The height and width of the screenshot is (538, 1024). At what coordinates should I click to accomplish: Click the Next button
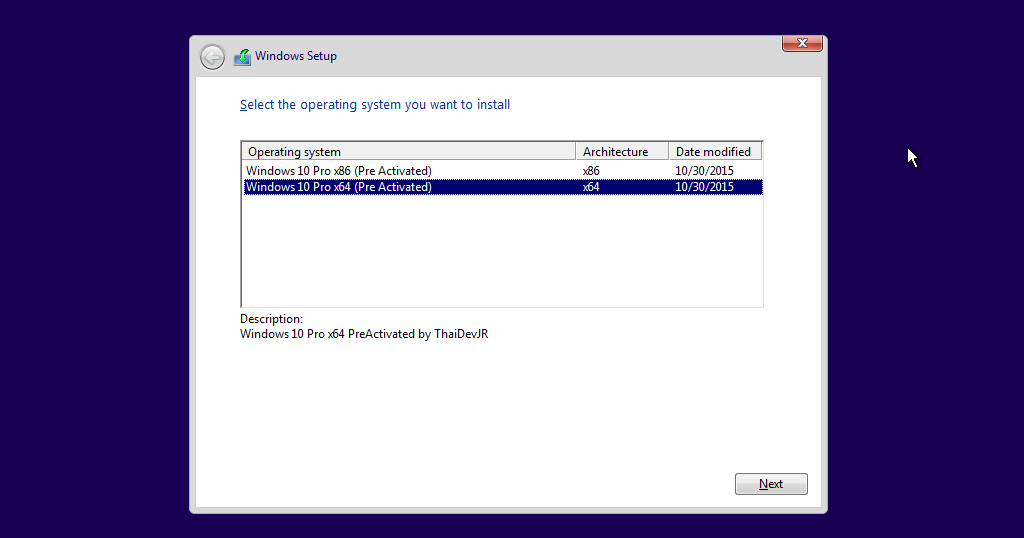[x=771, y=484]
